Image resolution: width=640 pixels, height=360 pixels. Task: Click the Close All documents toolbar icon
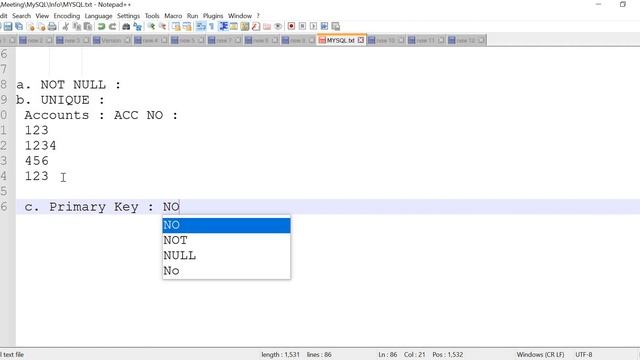(x=41, y=27)
